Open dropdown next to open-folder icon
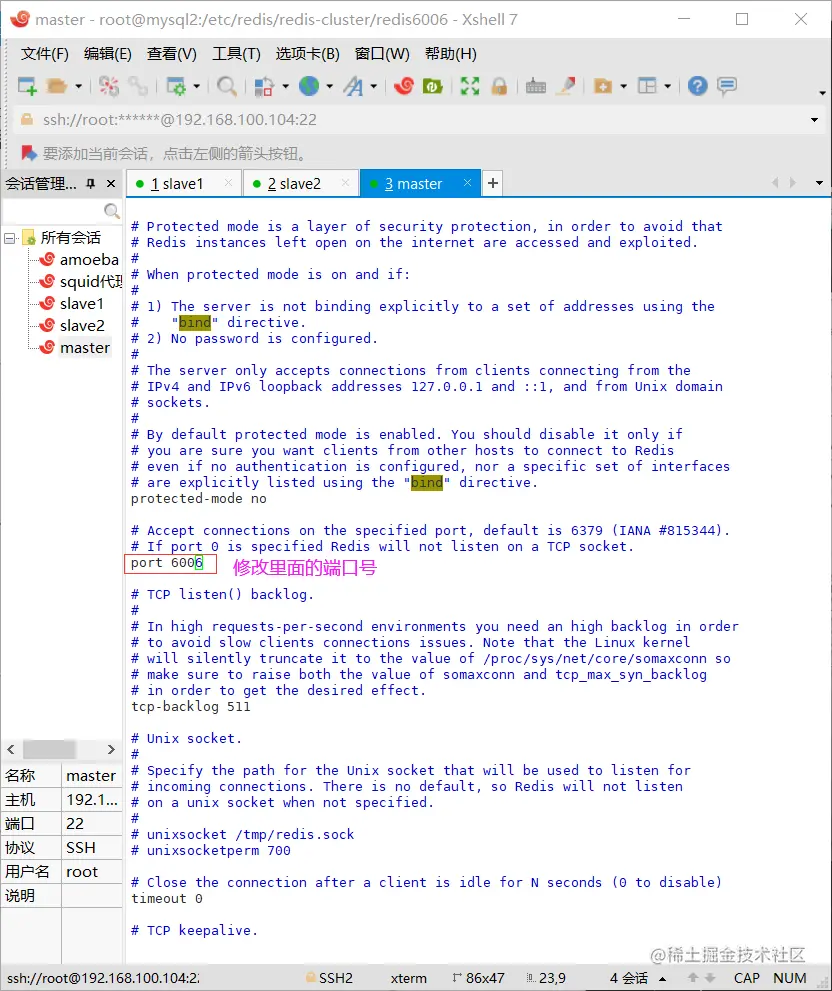Image resolution: width=832 pixels, height=991 pixels. tap(78, 86)
